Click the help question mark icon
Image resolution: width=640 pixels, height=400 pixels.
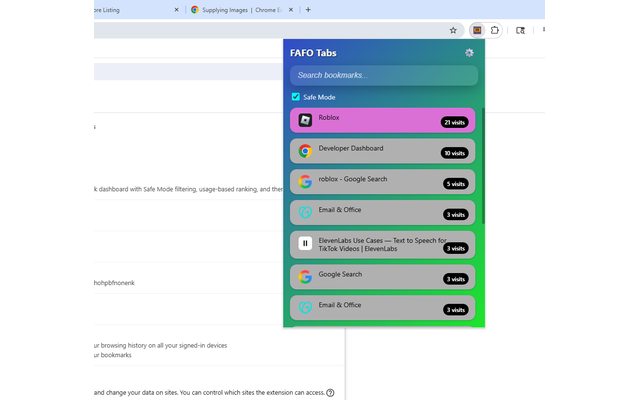(x=330, y=393)
